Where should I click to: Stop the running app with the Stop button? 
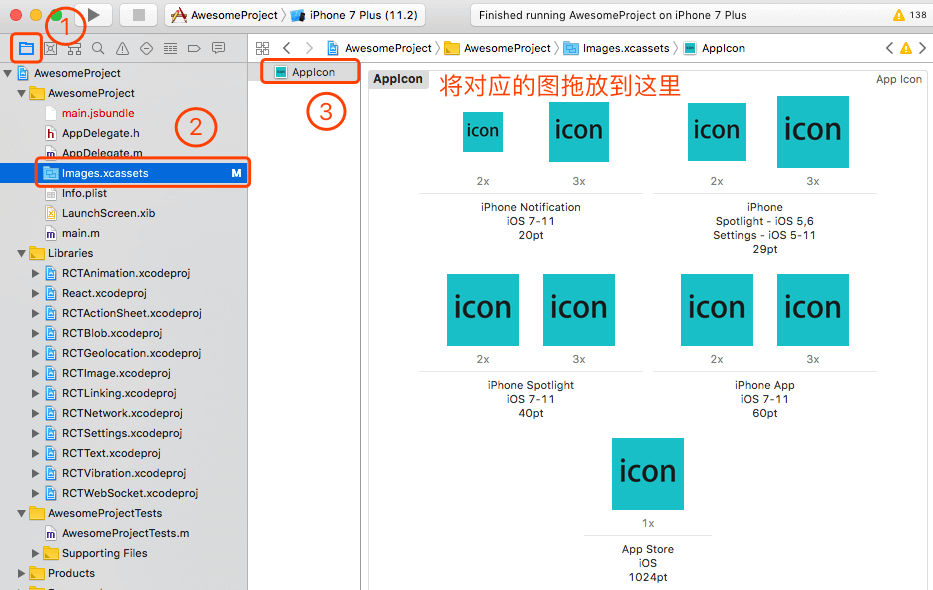pos(139,15)
